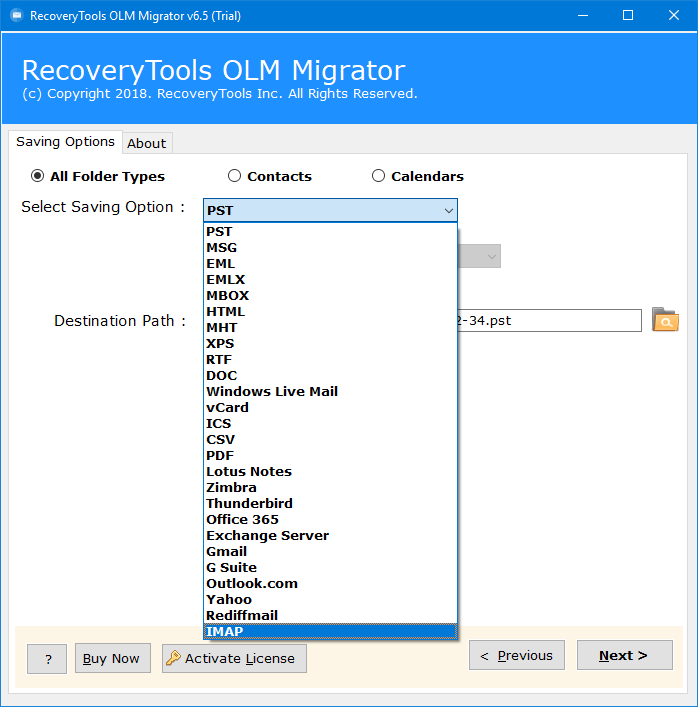Pick DOC in the dropdown list
The height and width of the screenshot is (707, 698).
pyautogui.click(x=331, y=376)
